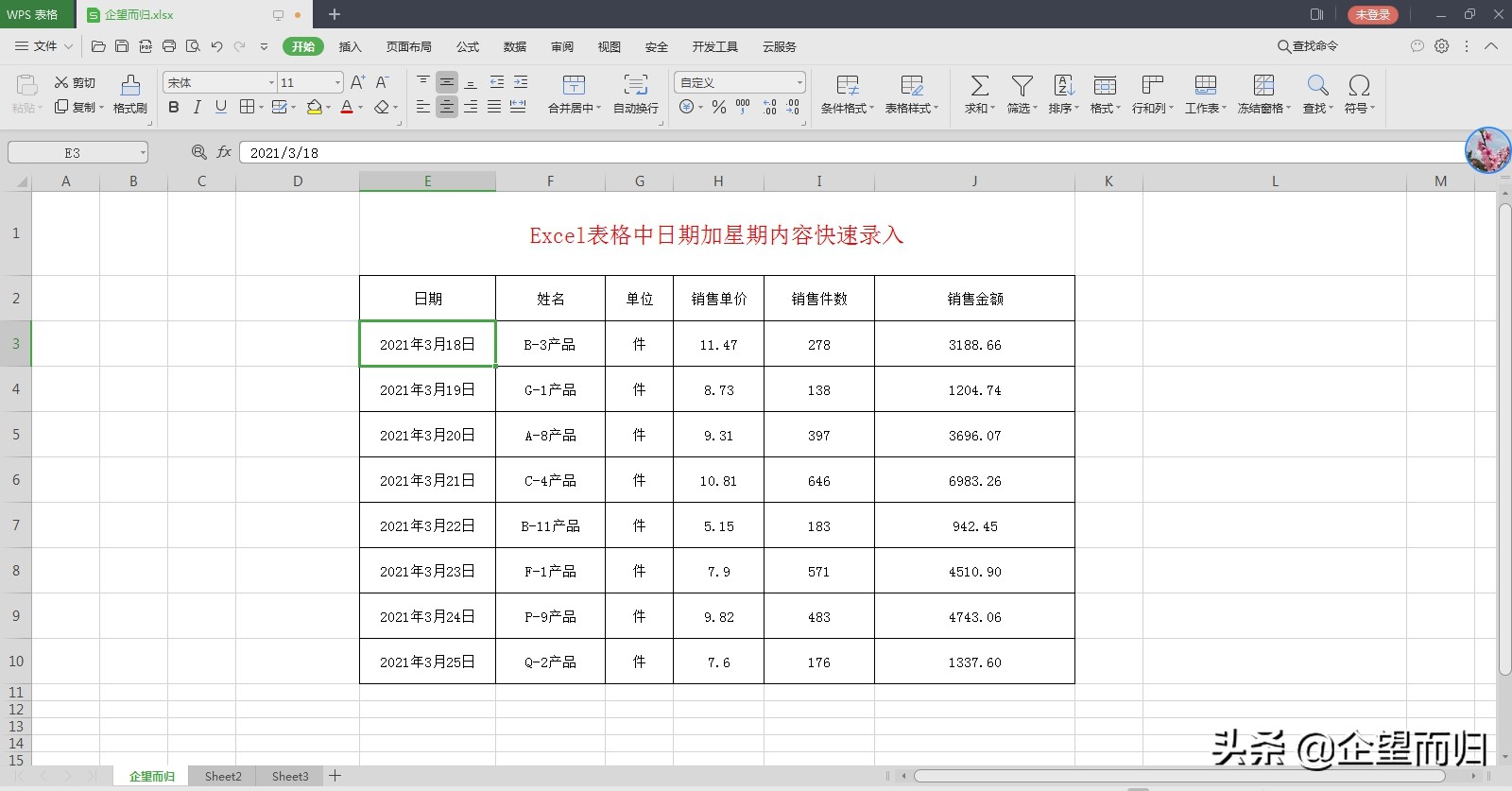
Task: Expand the Name Box E3 dropdown
Action: click(x=143, y=152)
